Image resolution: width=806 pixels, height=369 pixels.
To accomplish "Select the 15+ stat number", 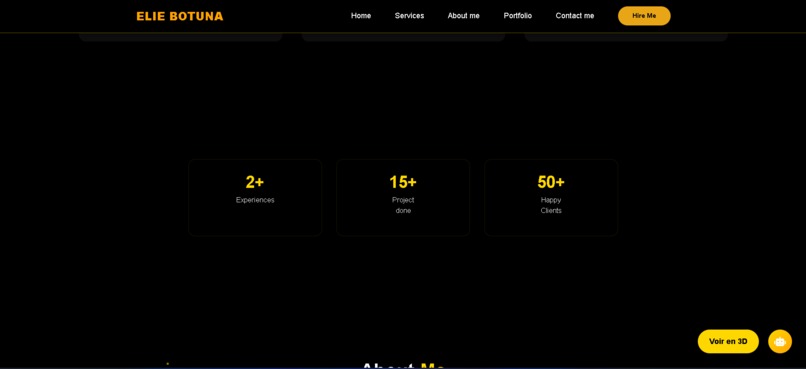I will point(403,182).
